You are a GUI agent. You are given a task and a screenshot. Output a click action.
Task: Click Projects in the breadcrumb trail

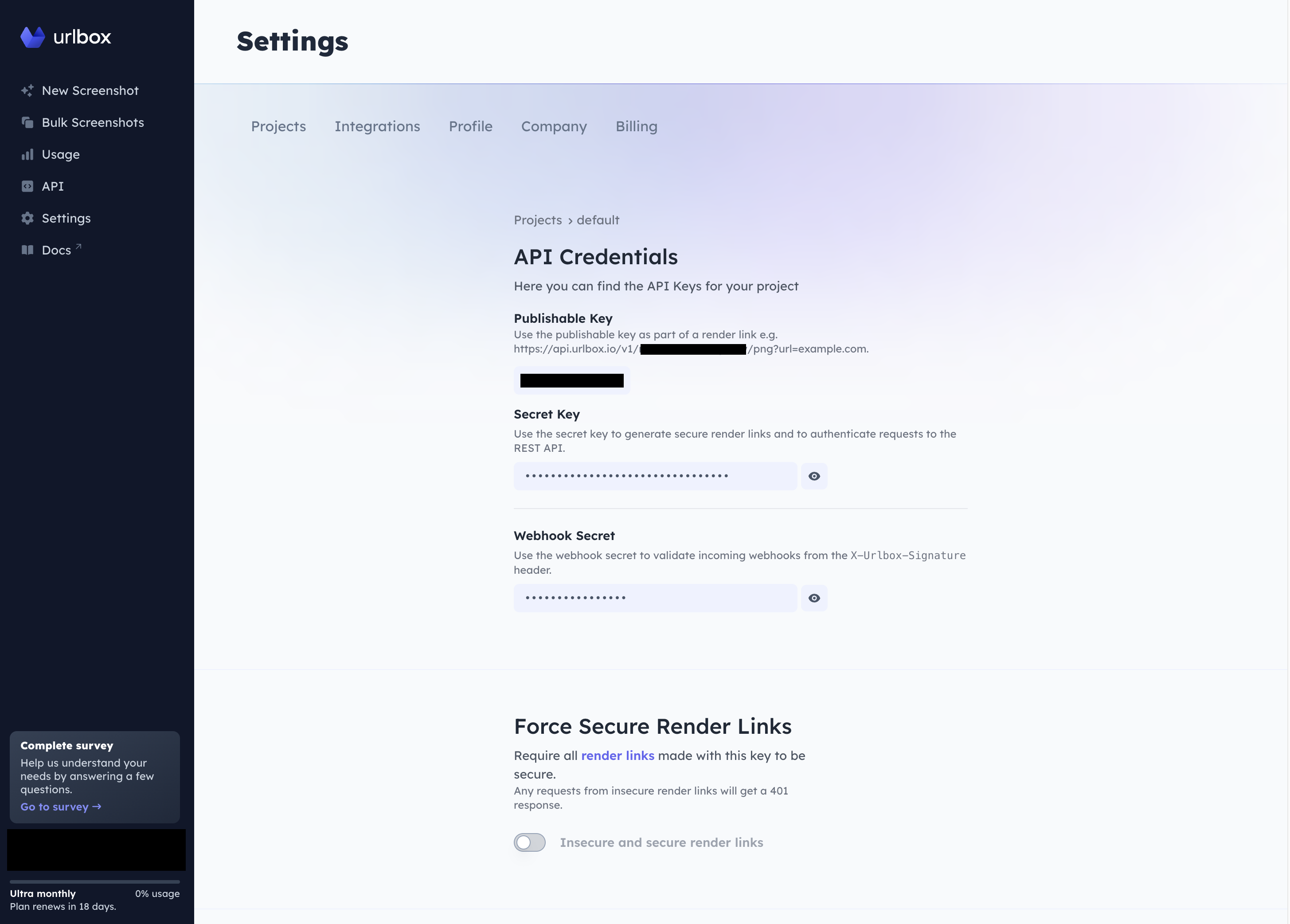point(537,220)
